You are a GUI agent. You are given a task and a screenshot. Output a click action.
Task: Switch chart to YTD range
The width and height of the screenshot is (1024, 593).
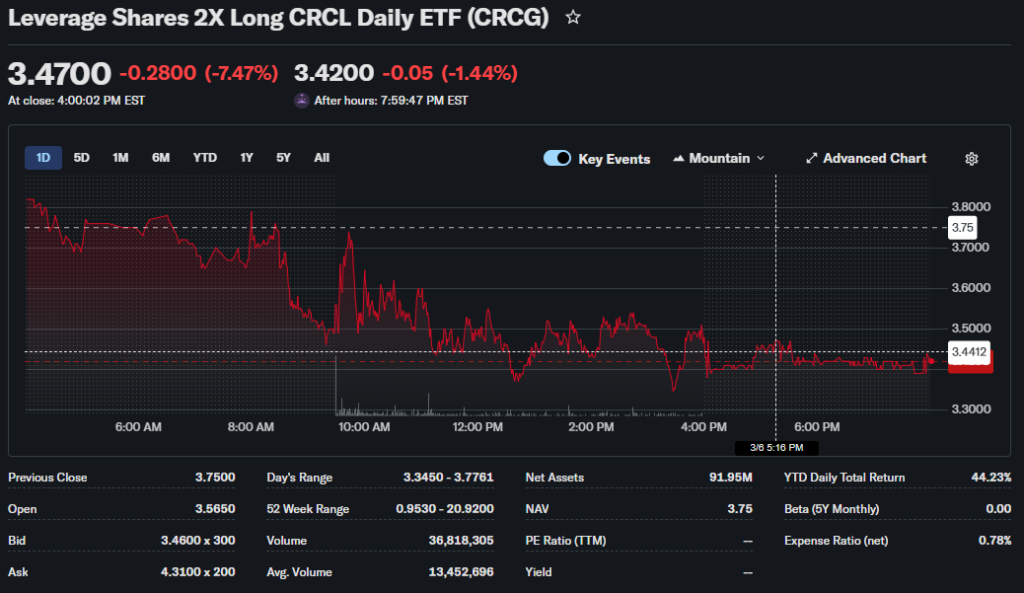(205, 157)
